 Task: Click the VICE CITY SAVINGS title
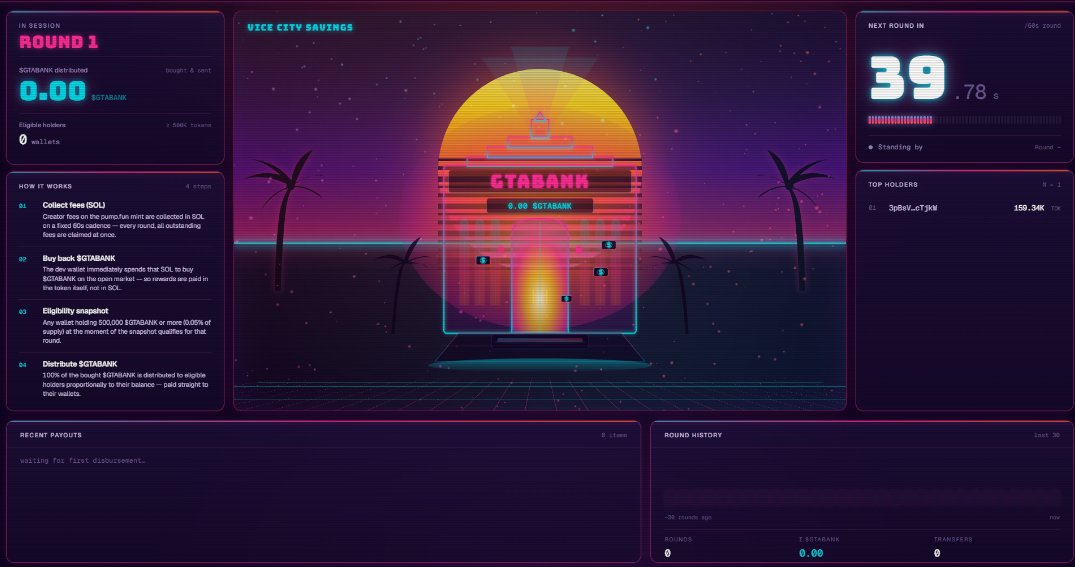pos(300,27)
